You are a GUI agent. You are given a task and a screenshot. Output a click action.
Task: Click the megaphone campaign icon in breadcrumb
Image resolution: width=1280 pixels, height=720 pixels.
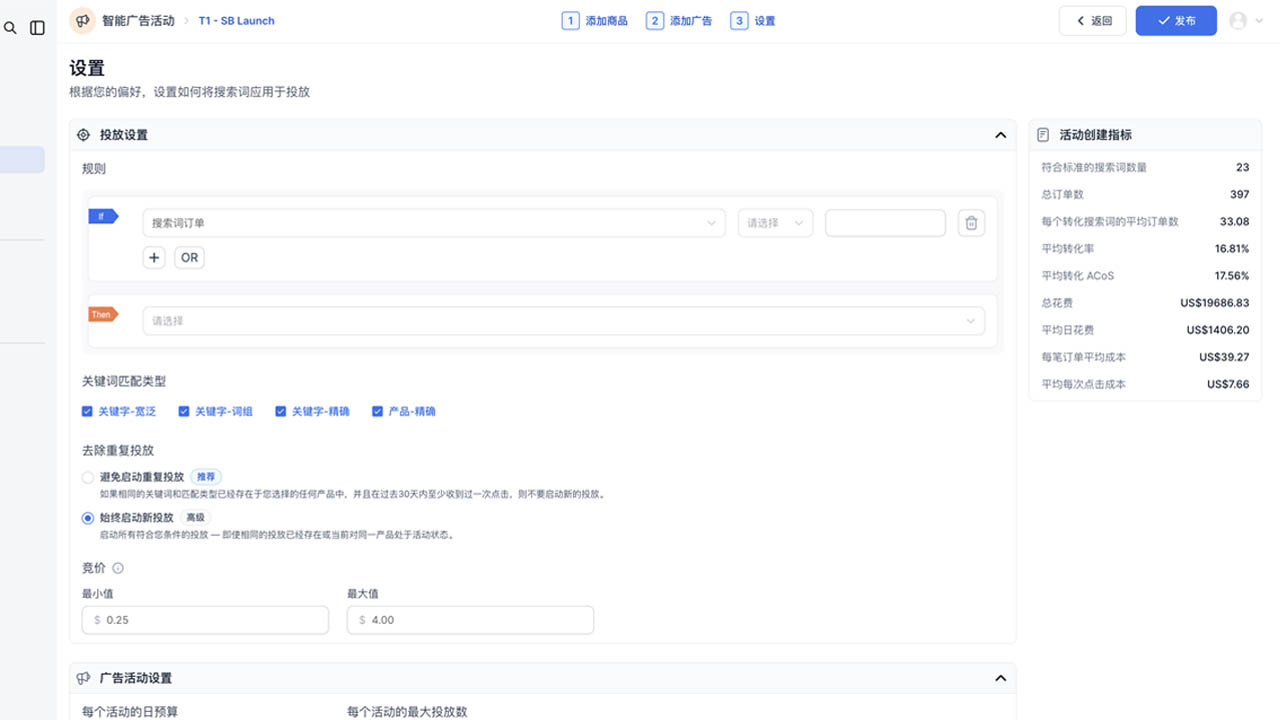[x=83, y=20]
